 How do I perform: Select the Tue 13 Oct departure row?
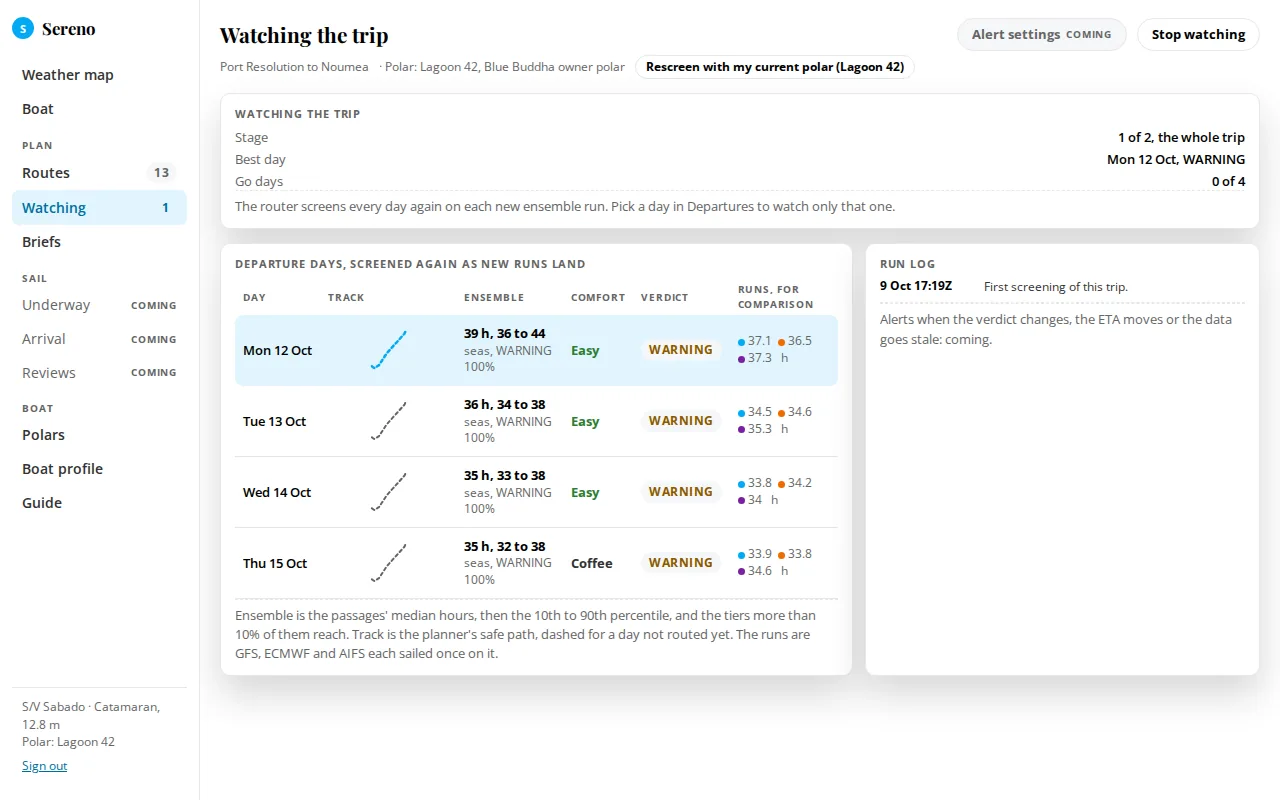pyautogui.click(x=536, y=421)
